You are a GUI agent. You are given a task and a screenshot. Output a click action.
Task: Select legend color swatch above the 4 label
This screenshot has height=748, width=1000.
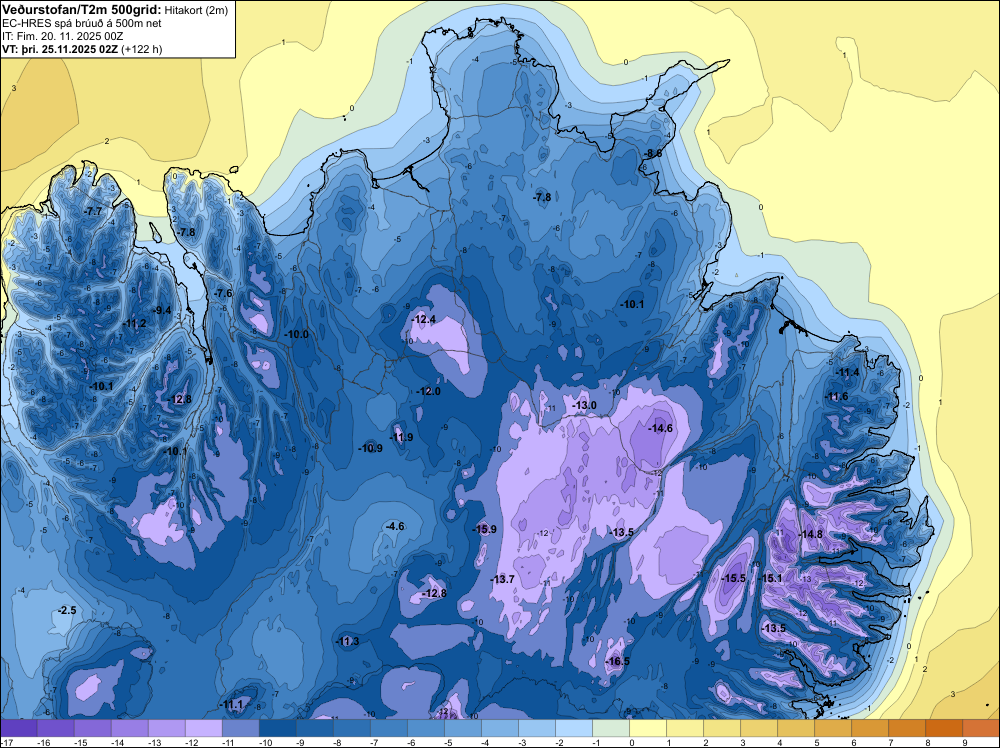[796, 728]
